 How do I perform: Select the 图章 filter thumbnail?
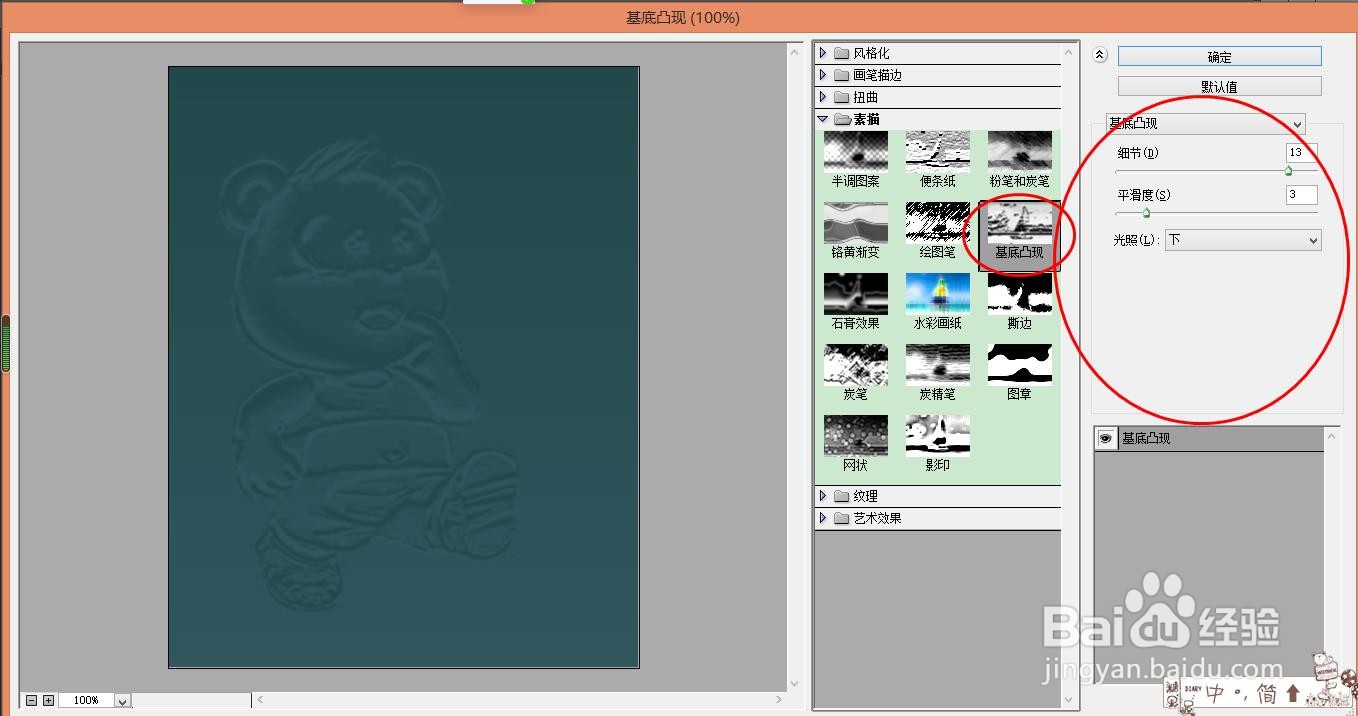pos(1019,364)
